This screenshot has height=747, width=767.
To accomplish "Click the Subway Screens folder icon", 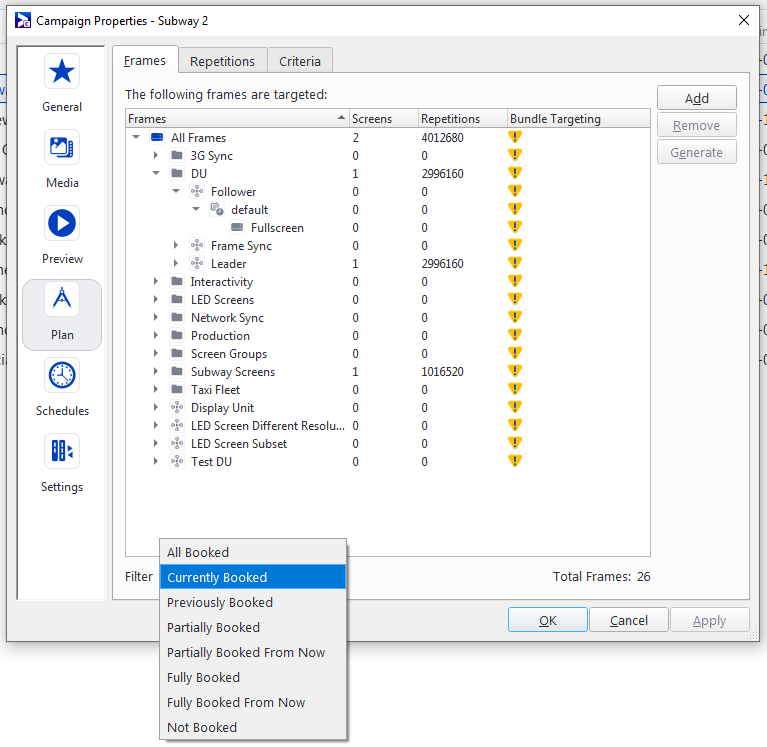I will 177,372.
